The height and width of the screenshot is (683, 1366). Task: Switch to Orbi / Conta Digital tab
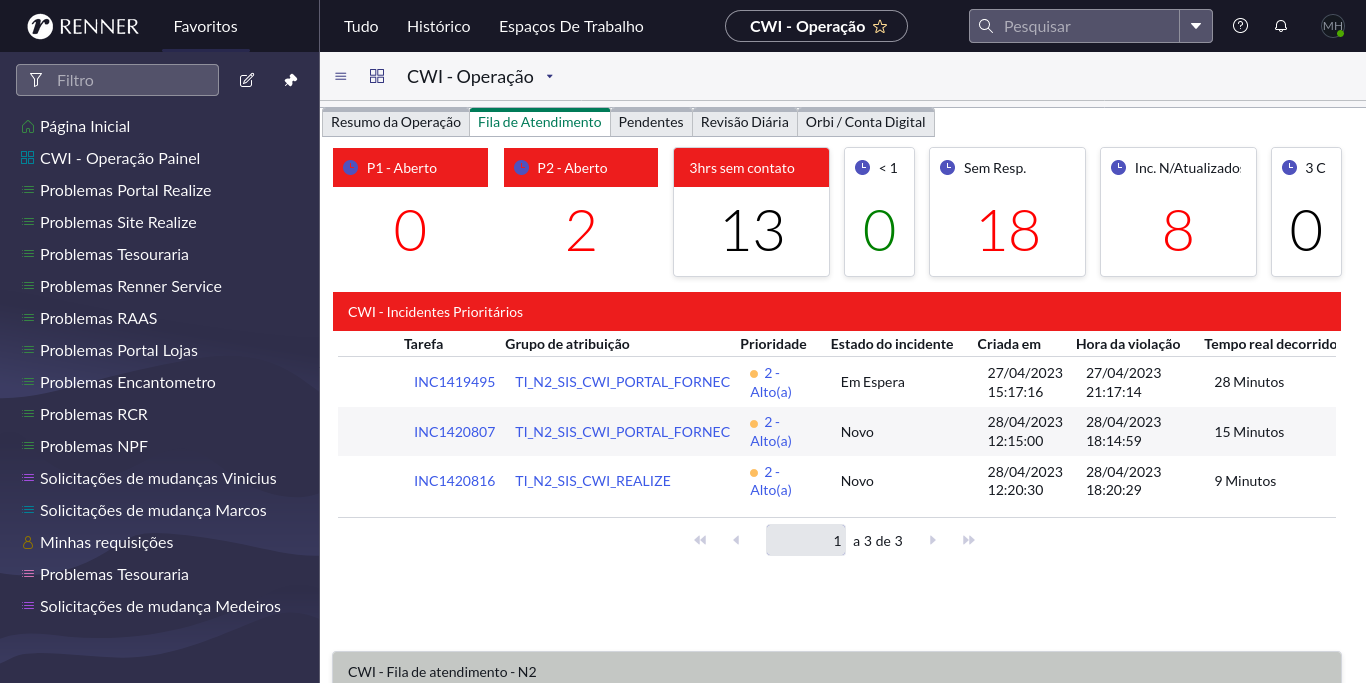pyautogui.click(x=866, y=122)
